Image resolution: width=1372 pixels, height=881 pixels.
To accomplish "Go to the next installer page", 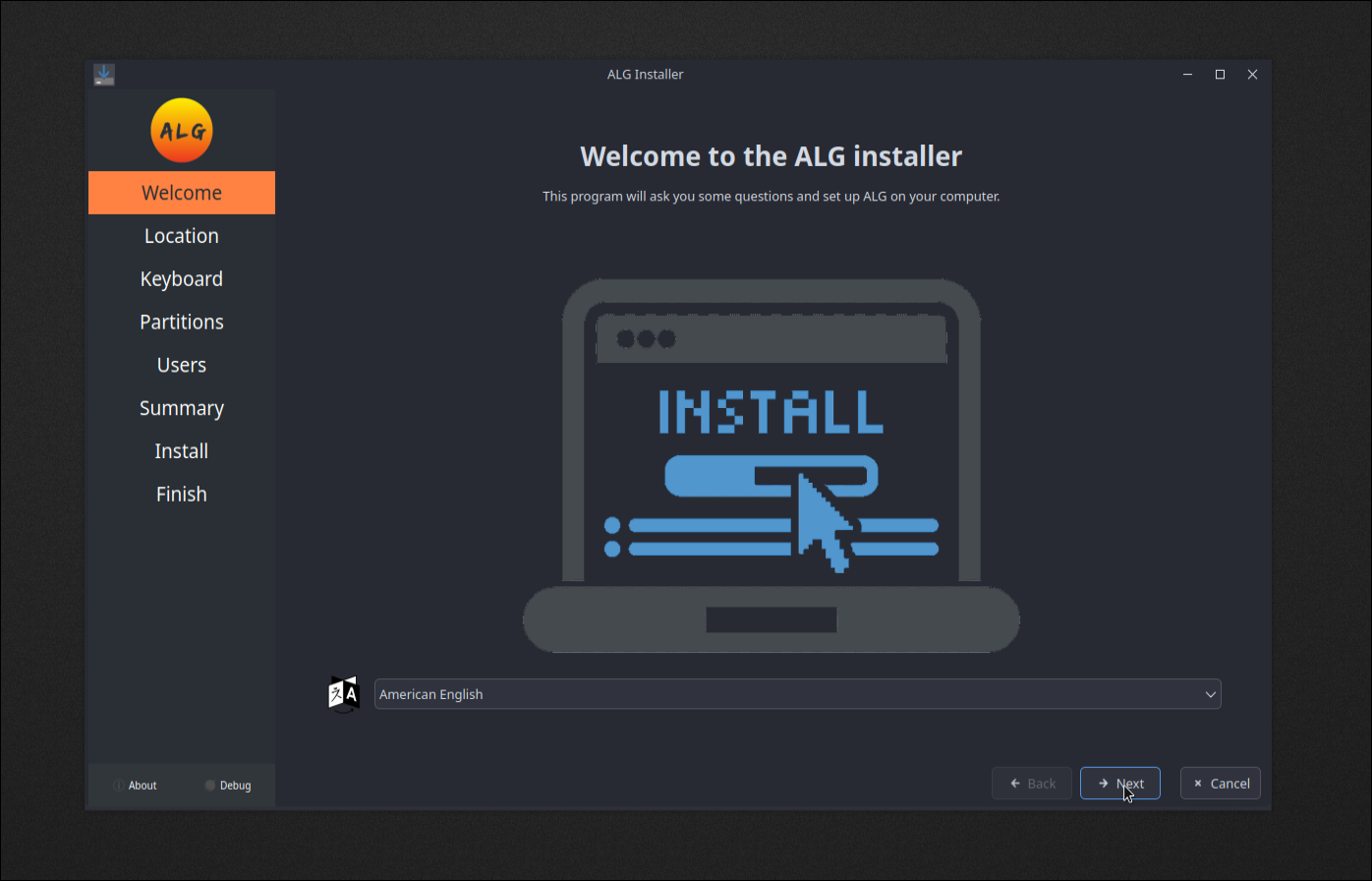I will 1120,784.
